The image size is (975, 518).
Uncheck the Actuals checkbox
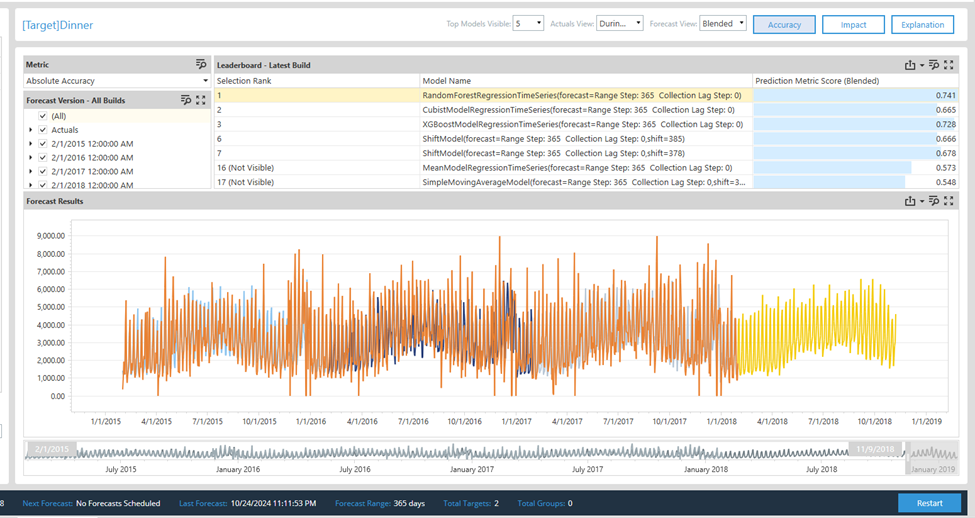click(42, 130)
